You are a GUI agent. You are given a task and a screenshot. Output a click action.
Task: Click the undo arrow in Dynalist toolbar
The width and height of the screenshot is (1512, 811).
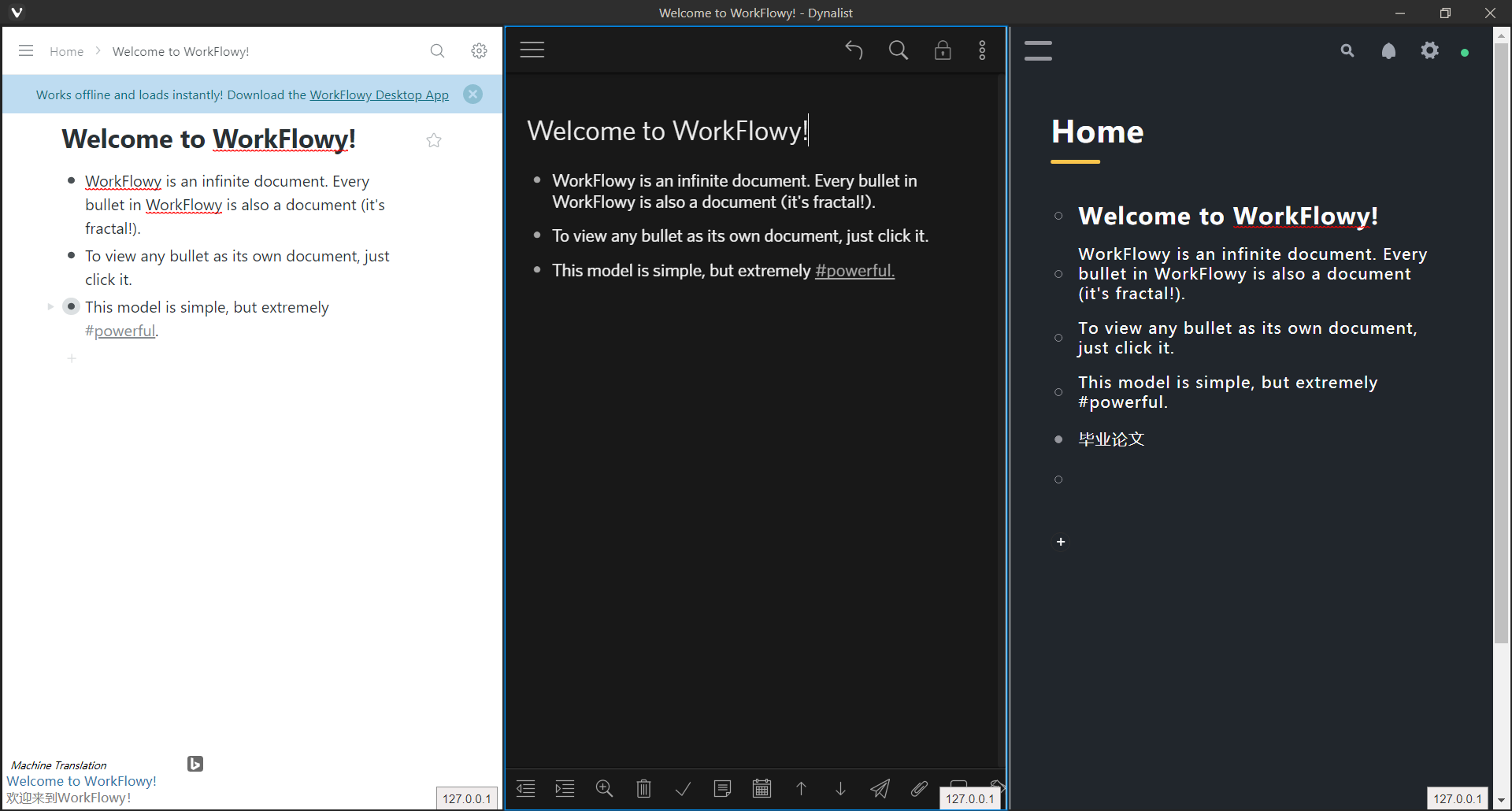(x=854, y=50)
